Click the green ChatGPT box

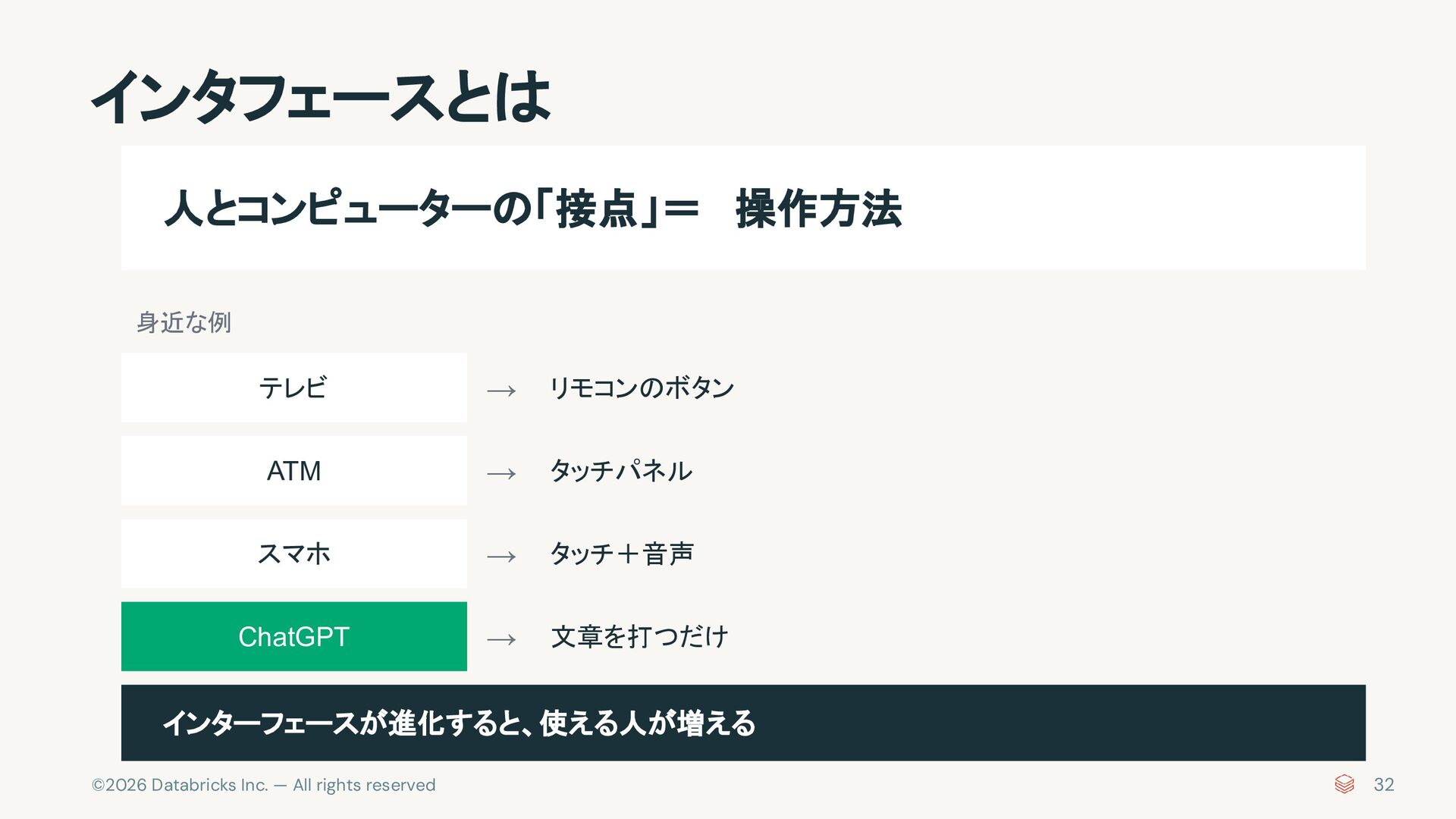[293, 636]
